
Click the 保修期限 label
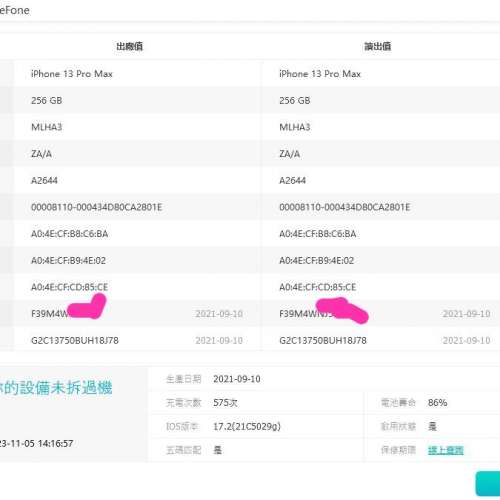click(x=398, y=450)
